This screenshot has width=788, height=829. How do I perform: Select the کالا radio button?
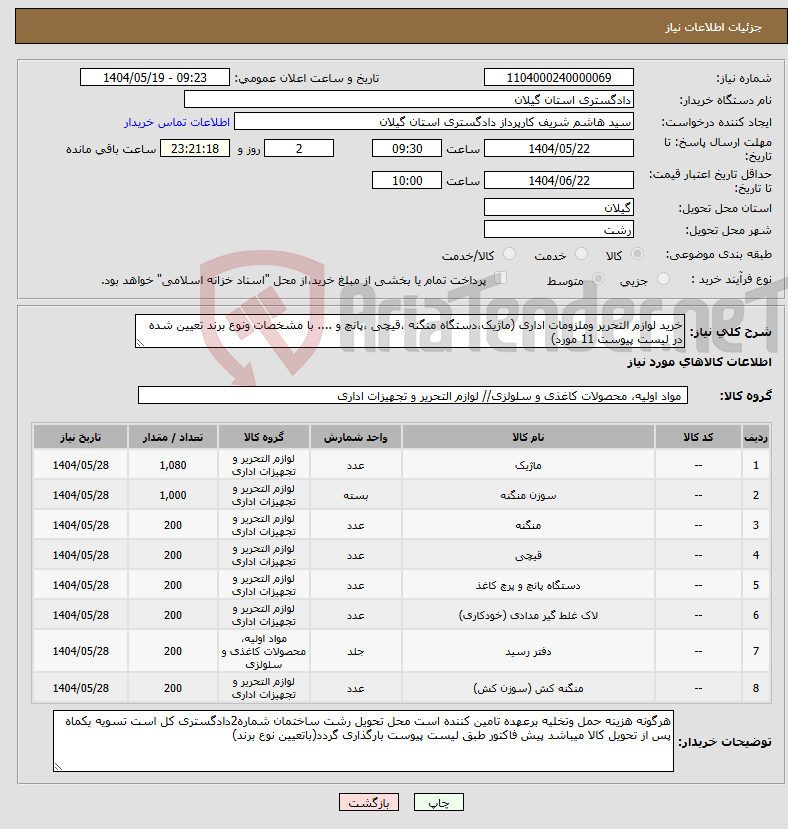[637, 254]
